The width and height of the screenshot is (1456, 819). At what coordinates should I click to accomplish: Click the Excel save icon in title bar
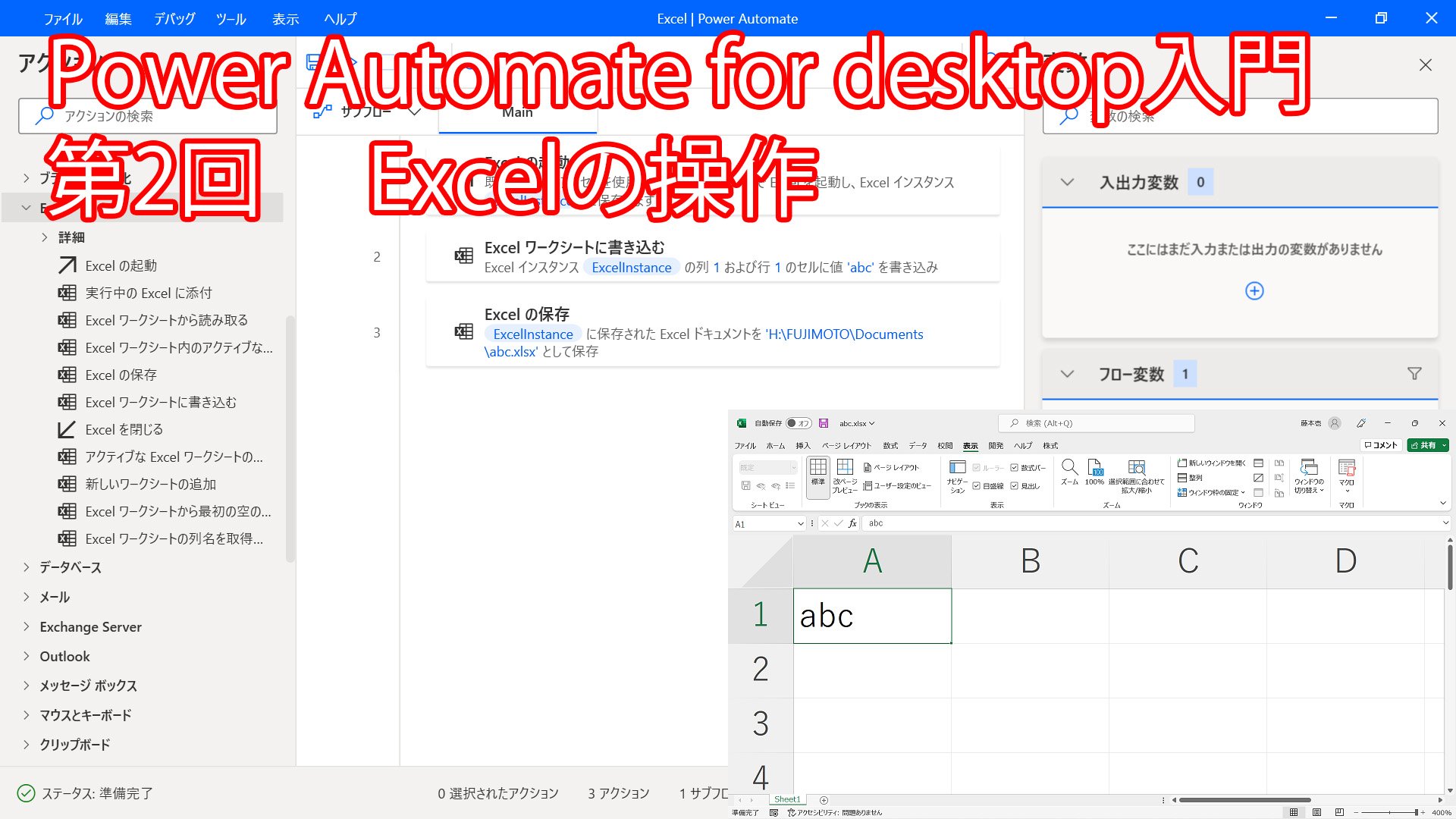tap(824, 423)
